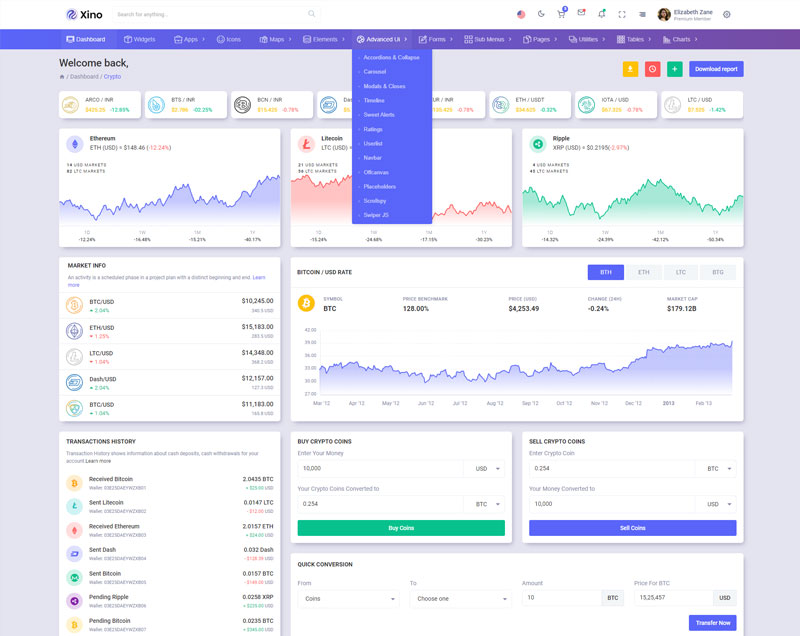Click the green plus icon button

(674, 69)
